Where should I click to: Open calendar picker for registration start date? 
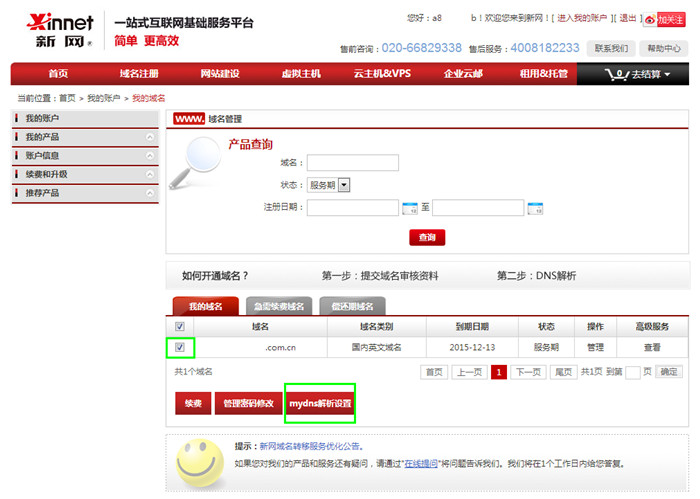409,208
